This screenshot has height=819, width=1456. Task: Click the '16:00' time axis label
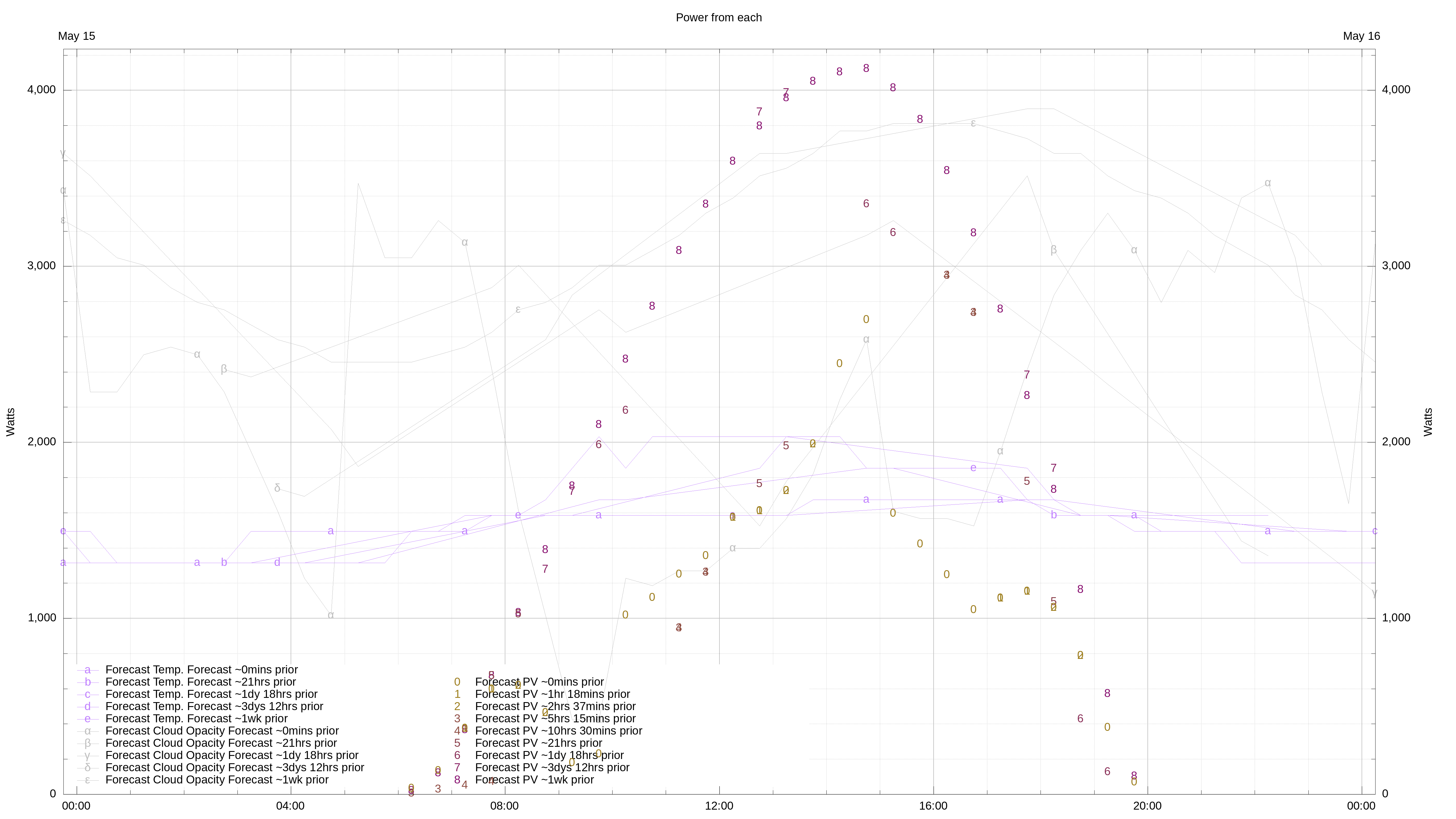(933, 806)
